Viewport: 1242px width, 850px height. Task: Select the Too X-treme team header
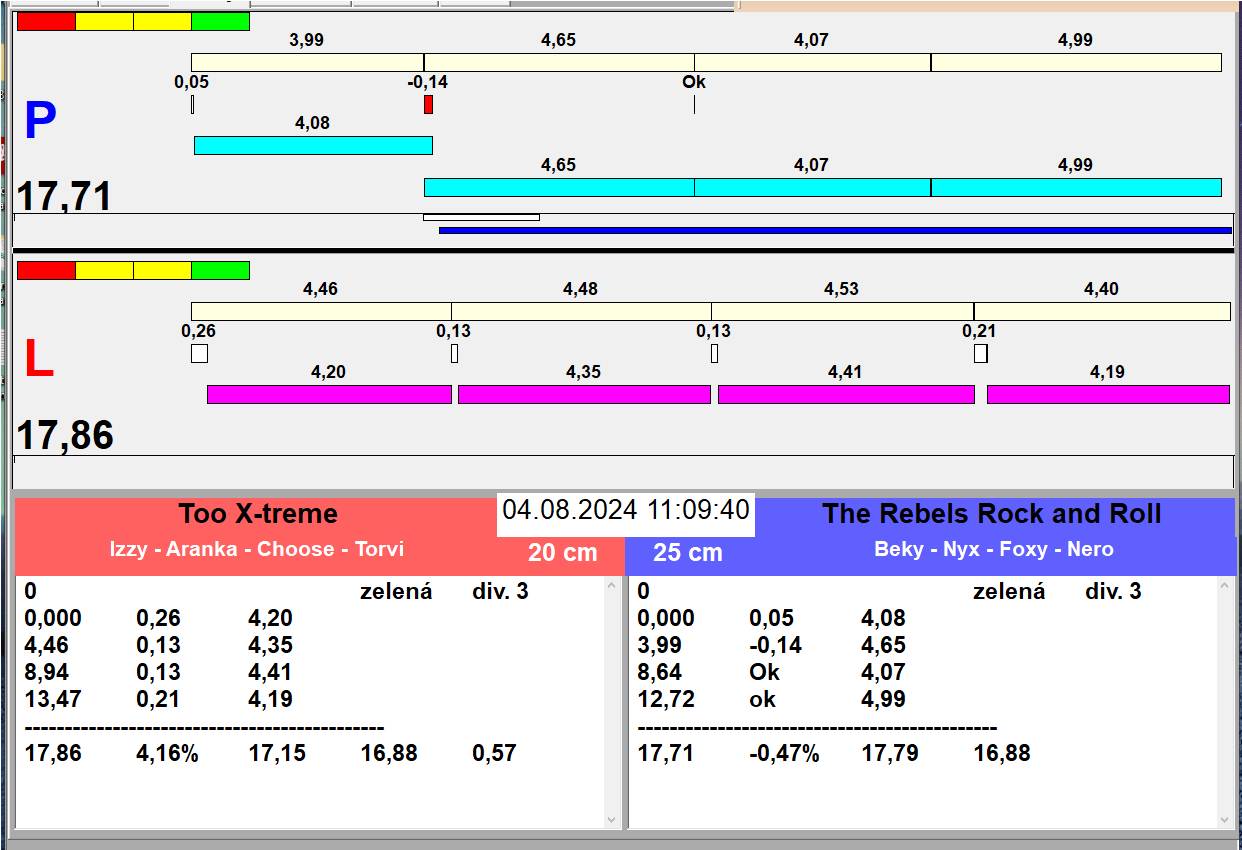(258, 514)
